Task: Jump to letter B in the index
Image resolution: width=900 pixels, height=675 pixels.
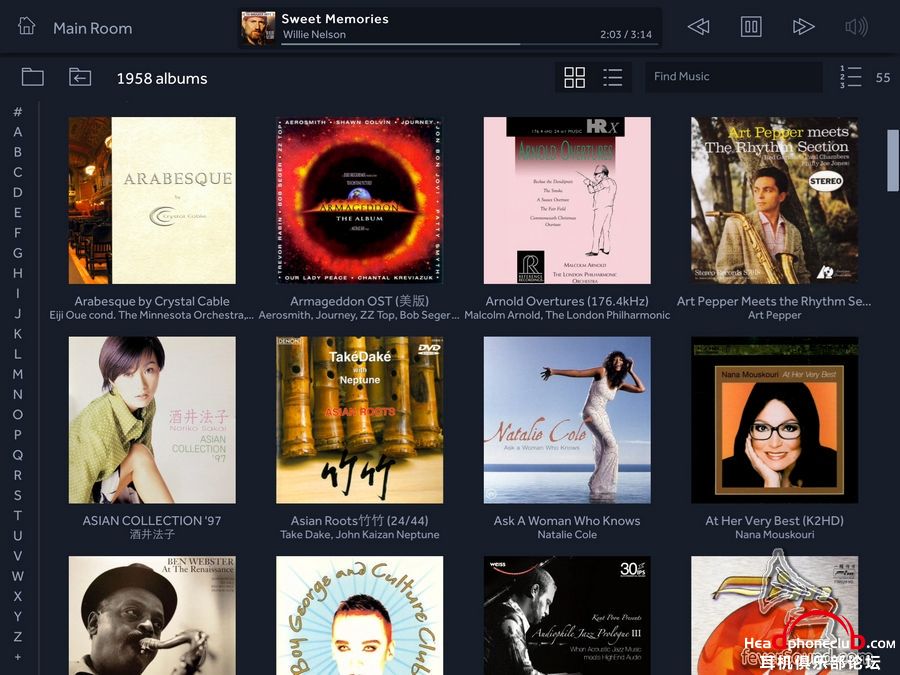Action: pos(18,152)
